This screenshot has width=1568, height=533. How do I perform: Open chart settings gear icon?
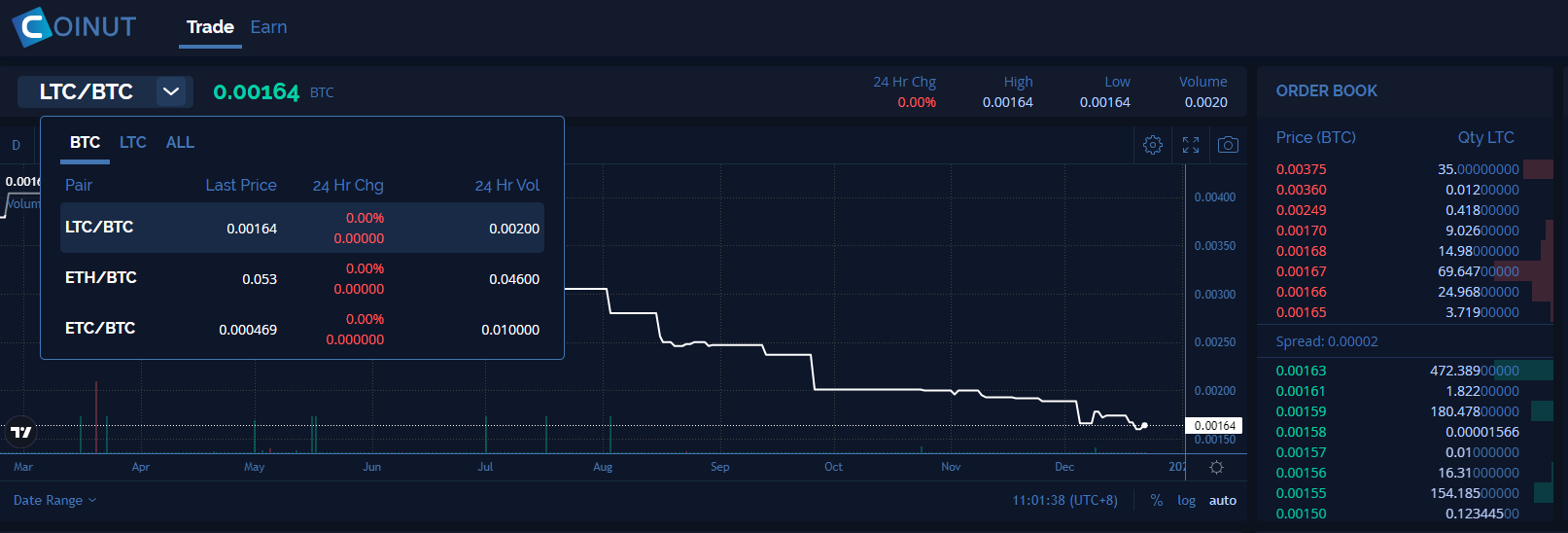(1153, 145)
